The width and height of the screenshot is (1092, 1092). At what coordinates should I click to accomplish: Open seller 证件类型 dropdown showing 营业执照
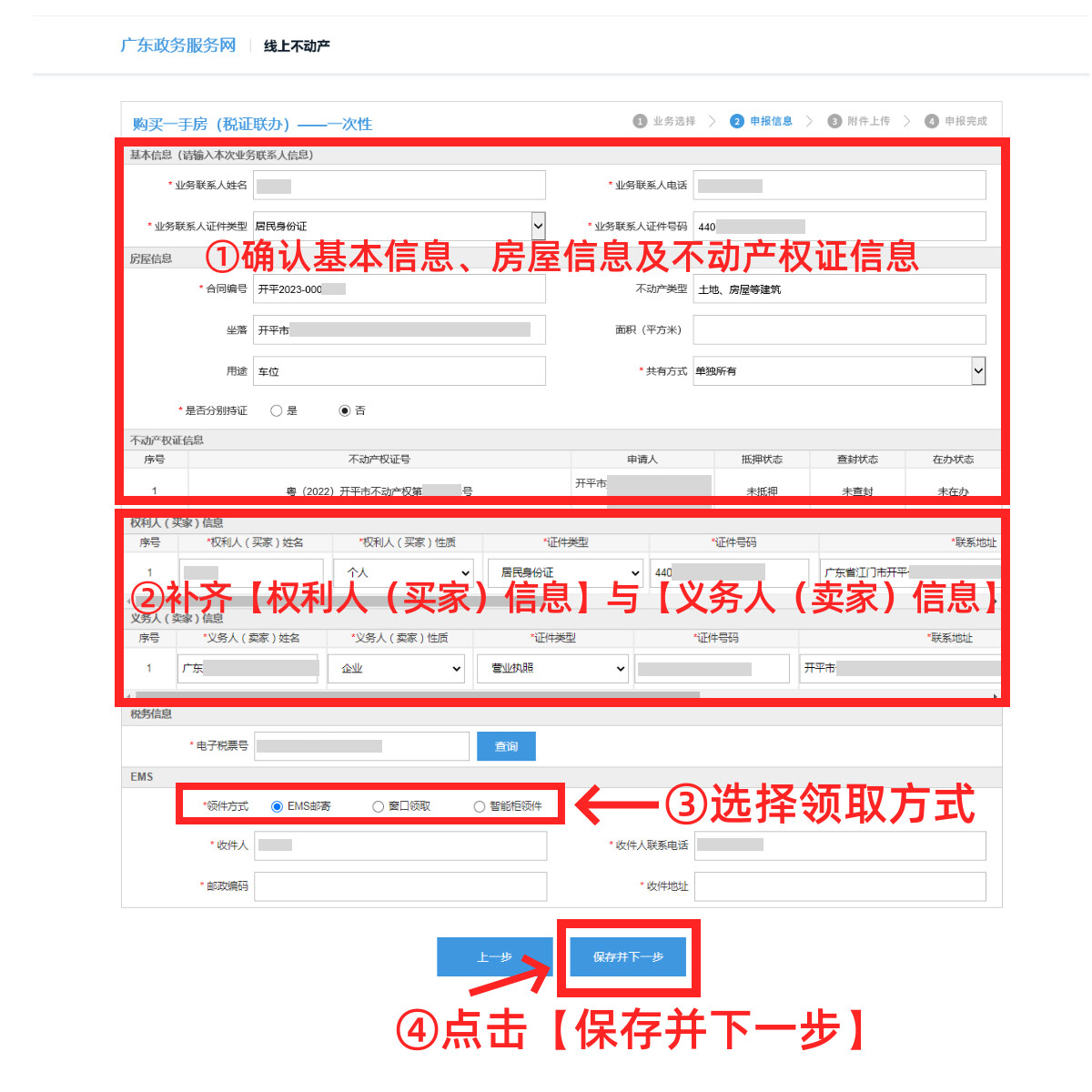552,668
